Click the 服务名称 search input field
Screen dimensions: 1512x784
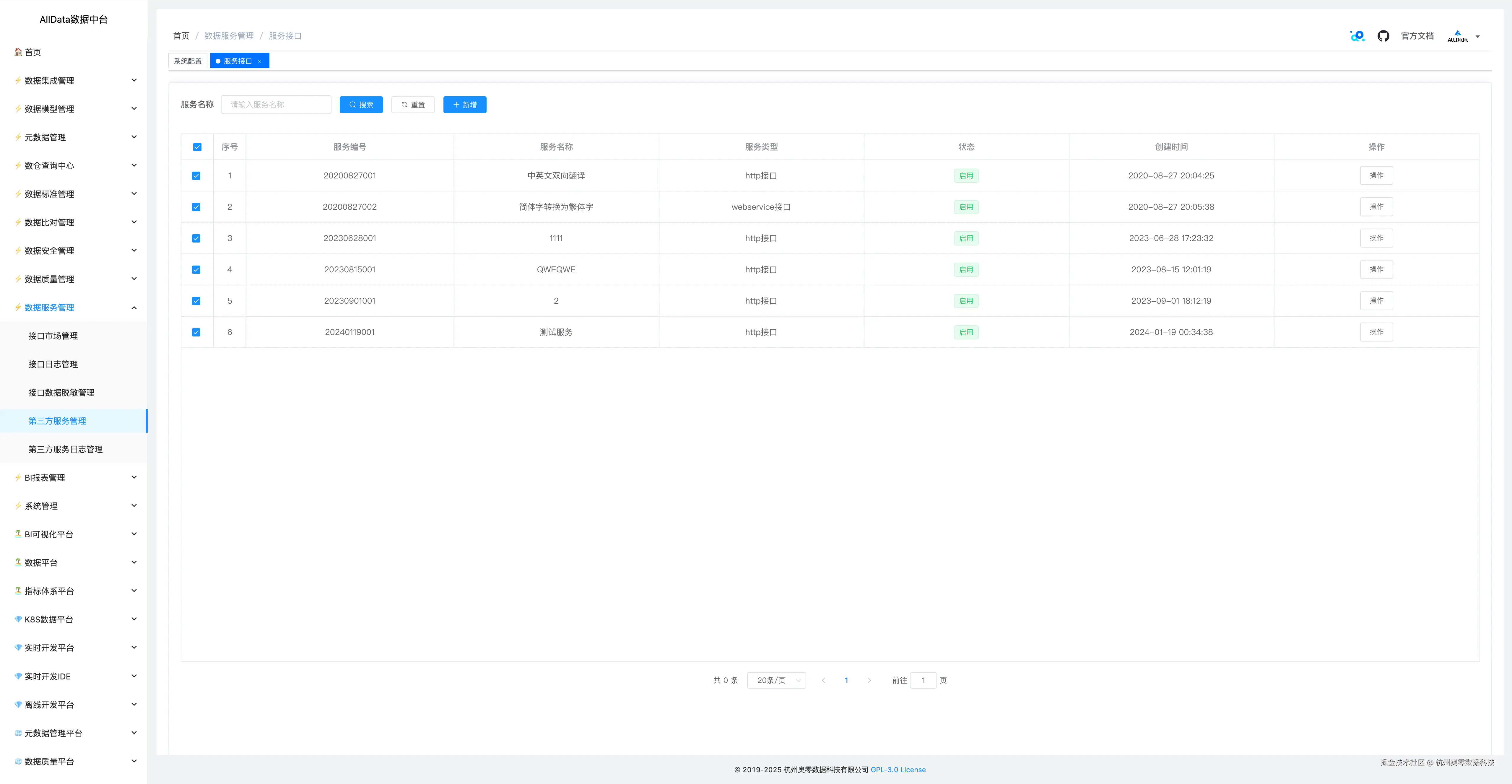[276, 105]
